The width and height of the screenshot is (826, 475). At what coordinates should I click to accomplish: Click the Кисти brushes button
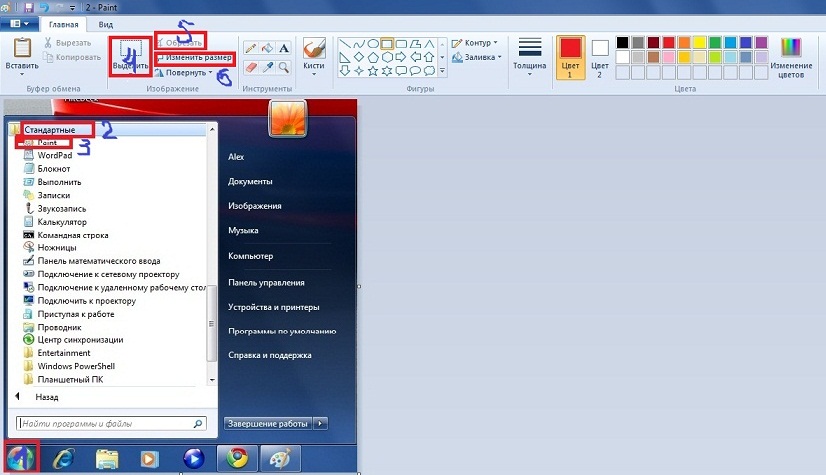pyautogui.click(x=314, y=57)
